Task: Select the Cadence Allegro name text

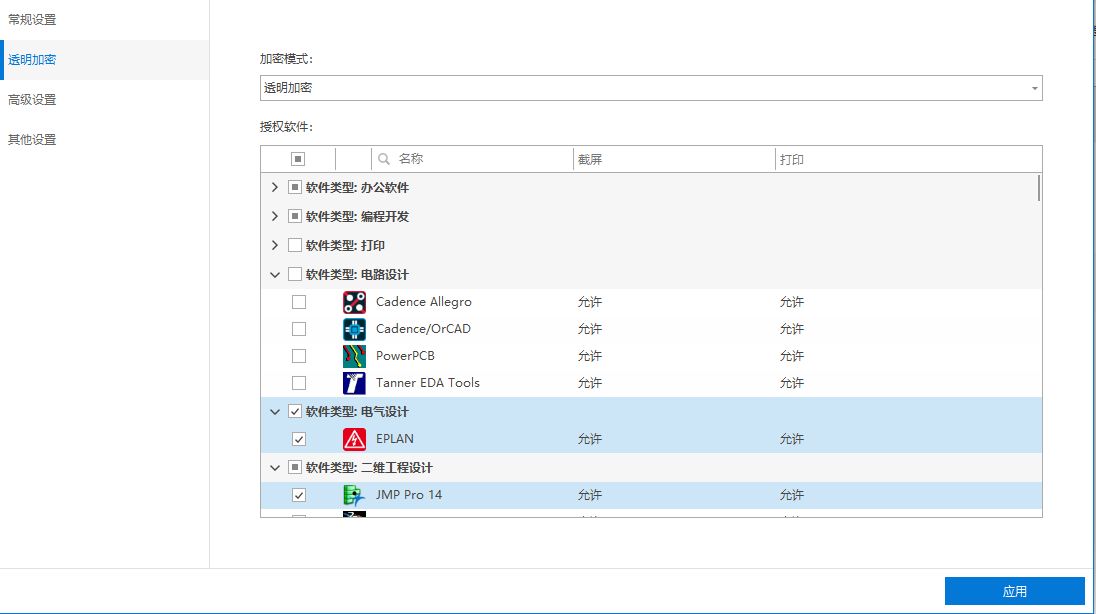Action: pyautogui.click(x=424, y=302)
